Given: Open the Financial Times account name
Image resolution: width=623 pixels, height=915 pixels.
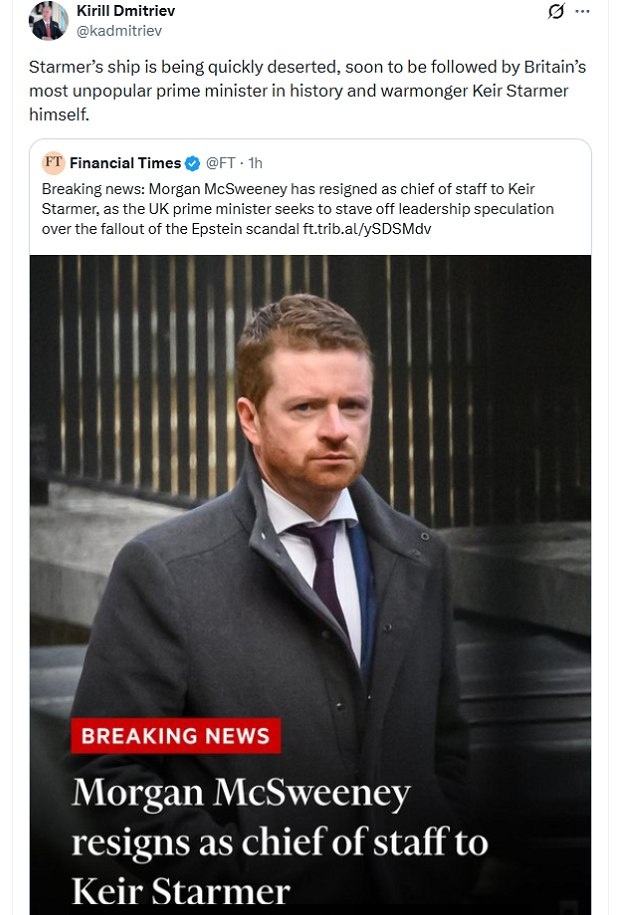Looking at the screenshot, I should (125, 163).
